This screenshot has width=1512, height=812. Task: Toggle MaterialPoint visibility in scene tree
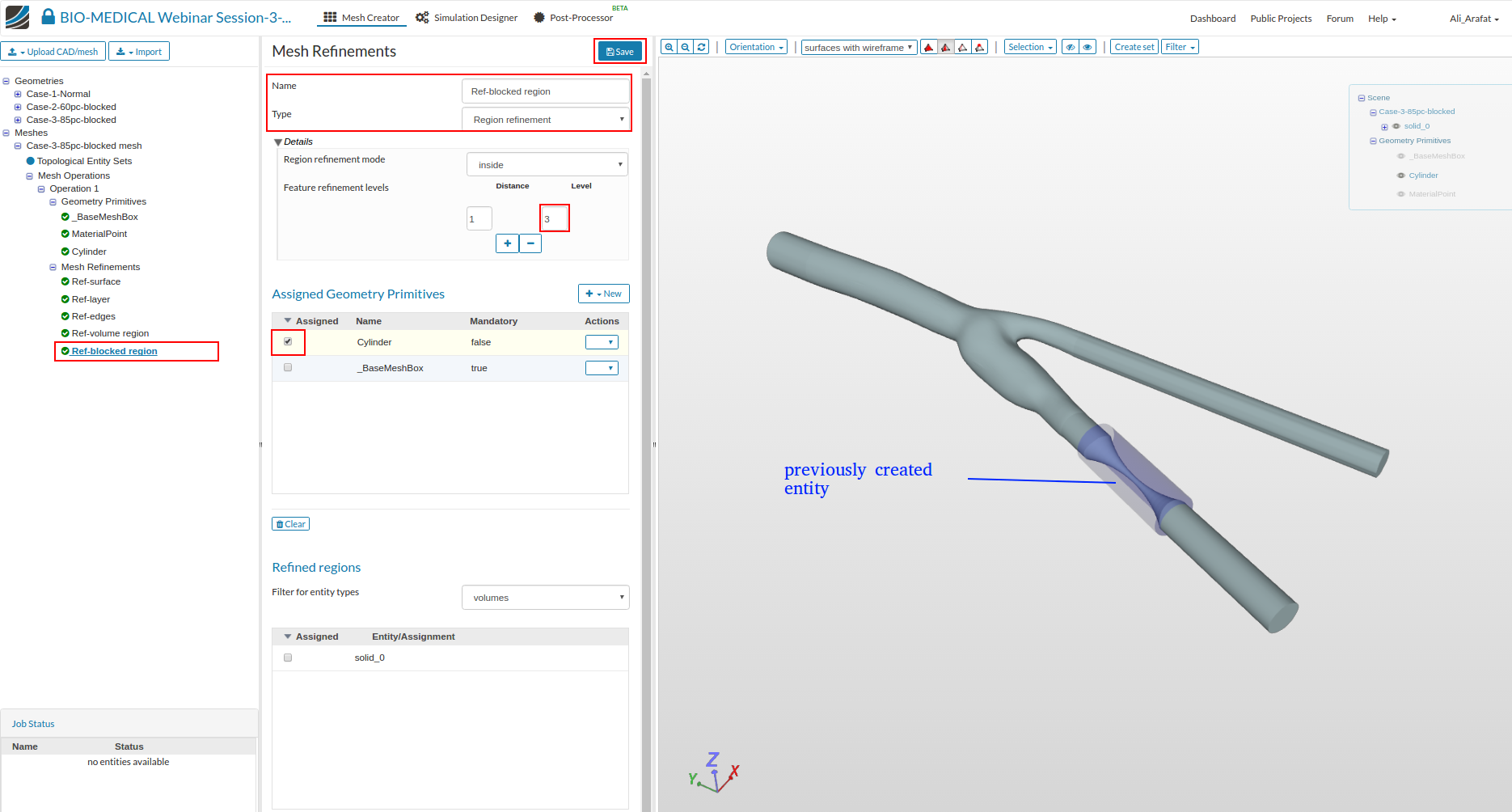(1401, 194)
